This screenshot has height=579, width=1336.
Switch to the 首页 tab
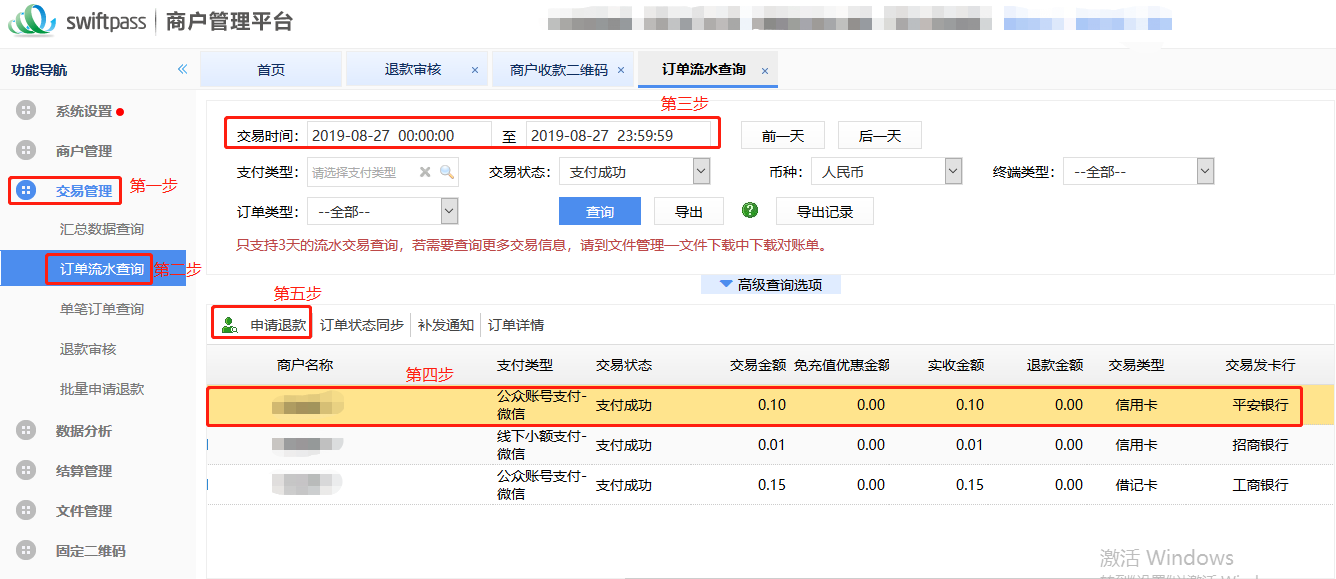click(x=270, y=69)
